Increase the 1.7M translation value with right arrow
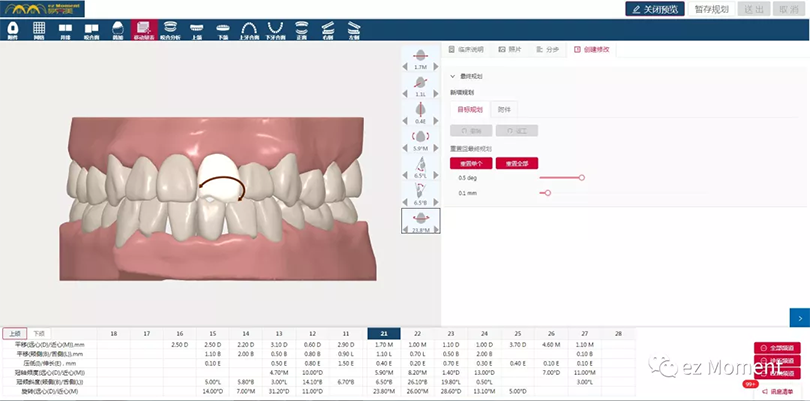Image resolution: width=810 pixels, height=401 pixels. pos(436,66)
